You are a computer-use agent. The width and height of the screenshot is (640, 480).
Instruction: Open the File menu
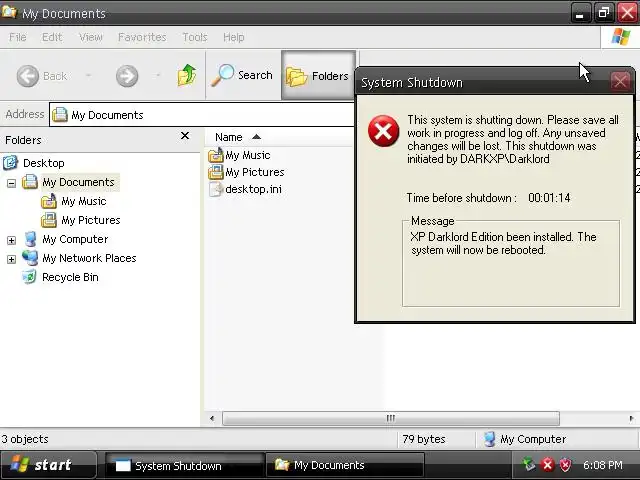coord(18,37)
